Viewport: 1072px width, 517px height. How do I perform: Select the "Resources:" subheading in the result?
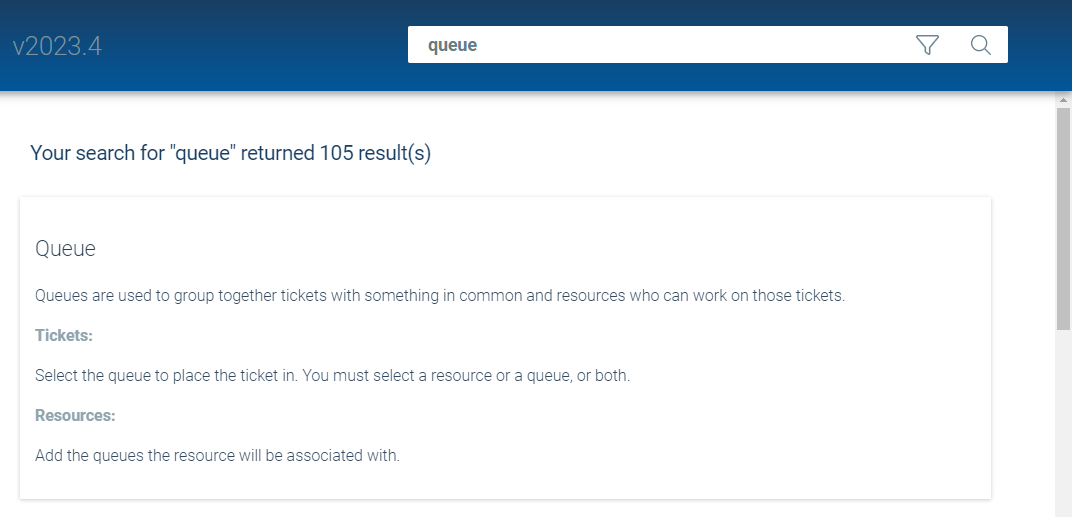click(75, 415)
